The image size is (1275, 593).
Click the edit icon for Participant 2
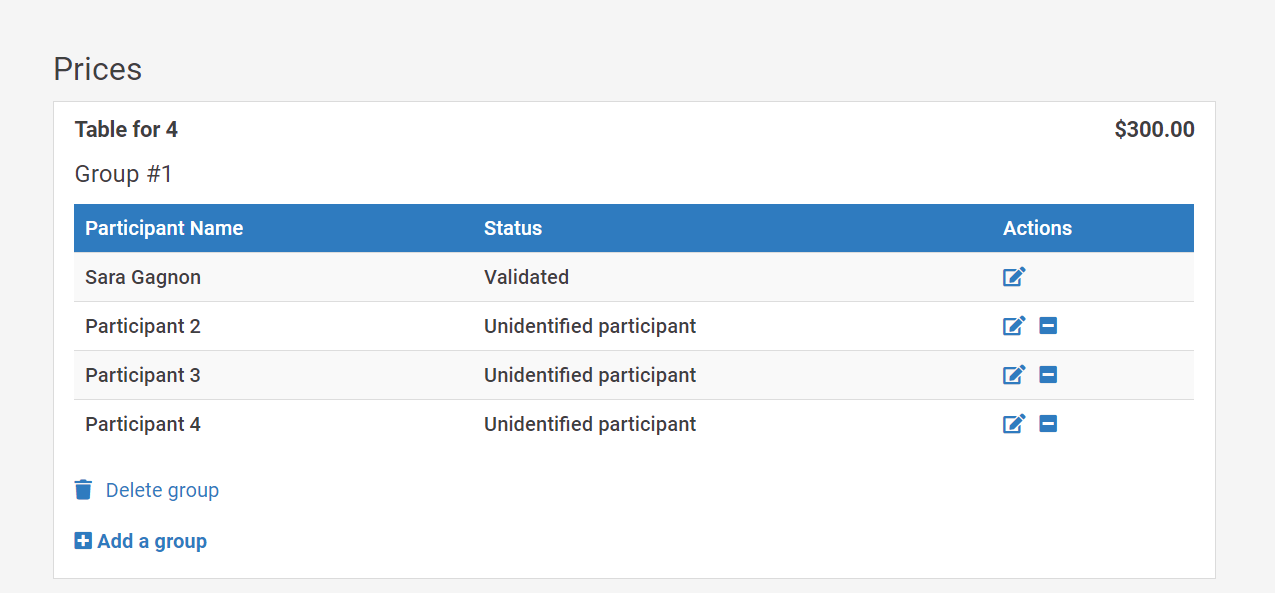(x=1014, y=326)
